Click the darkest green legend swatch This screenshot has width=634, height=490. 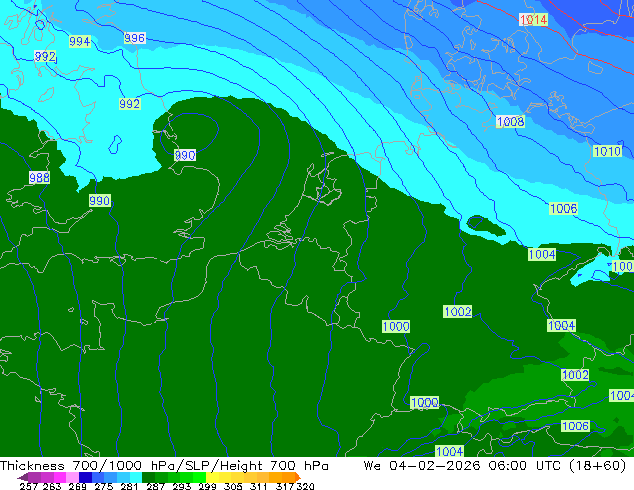[x=148, y=477]
